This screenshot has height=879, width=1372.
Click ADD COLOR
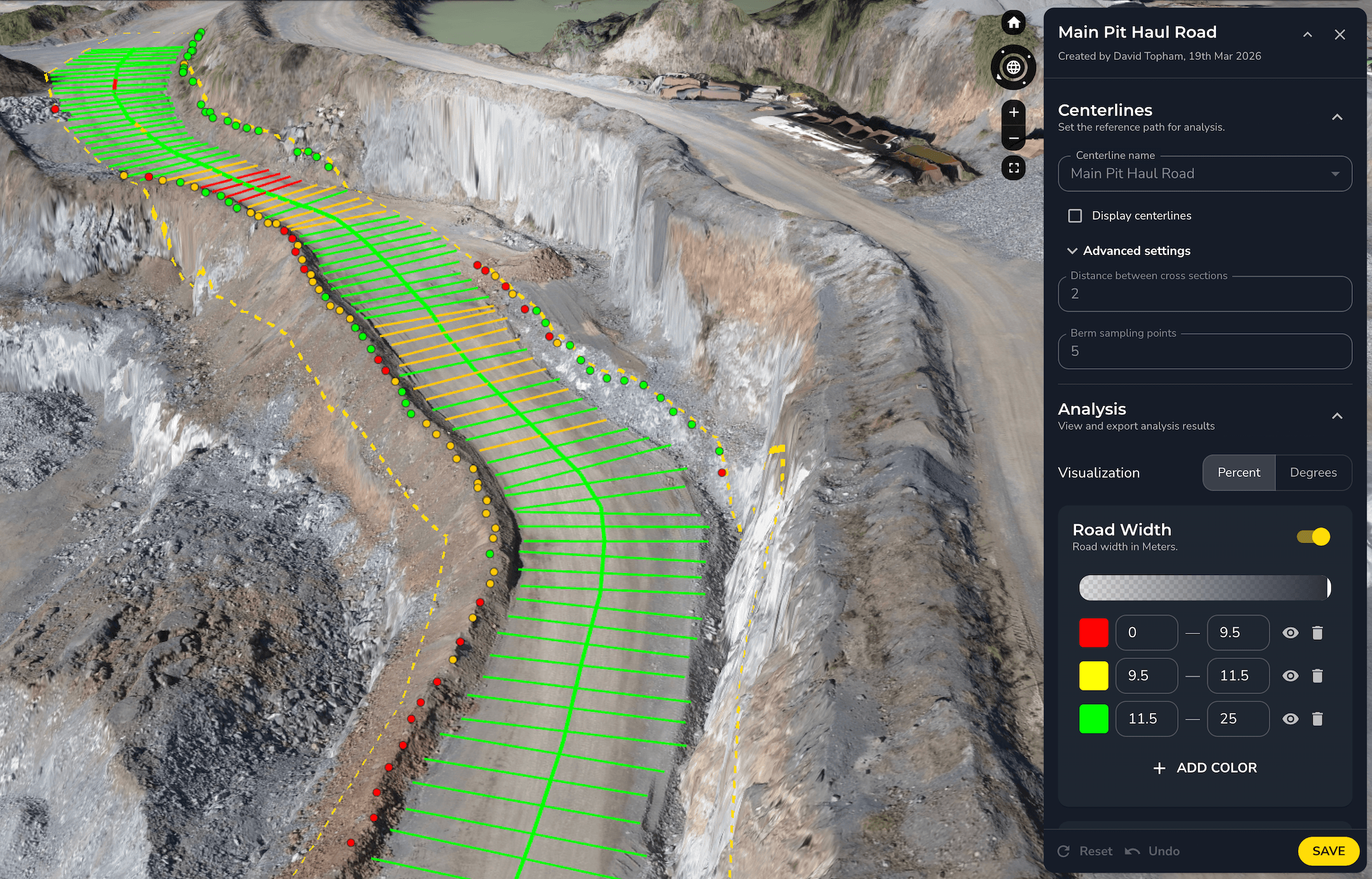1205,768
